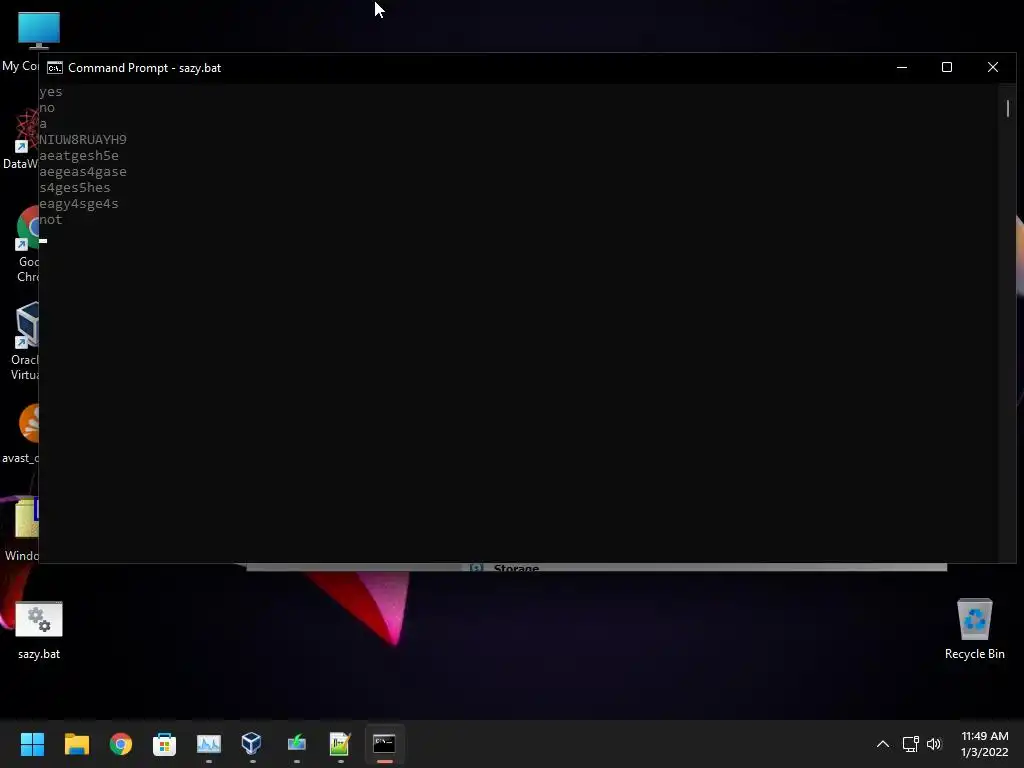Open the clock and date flyout
This screenshot has width=1024, height=768.
pyautogui.click(x=985, y=744)
